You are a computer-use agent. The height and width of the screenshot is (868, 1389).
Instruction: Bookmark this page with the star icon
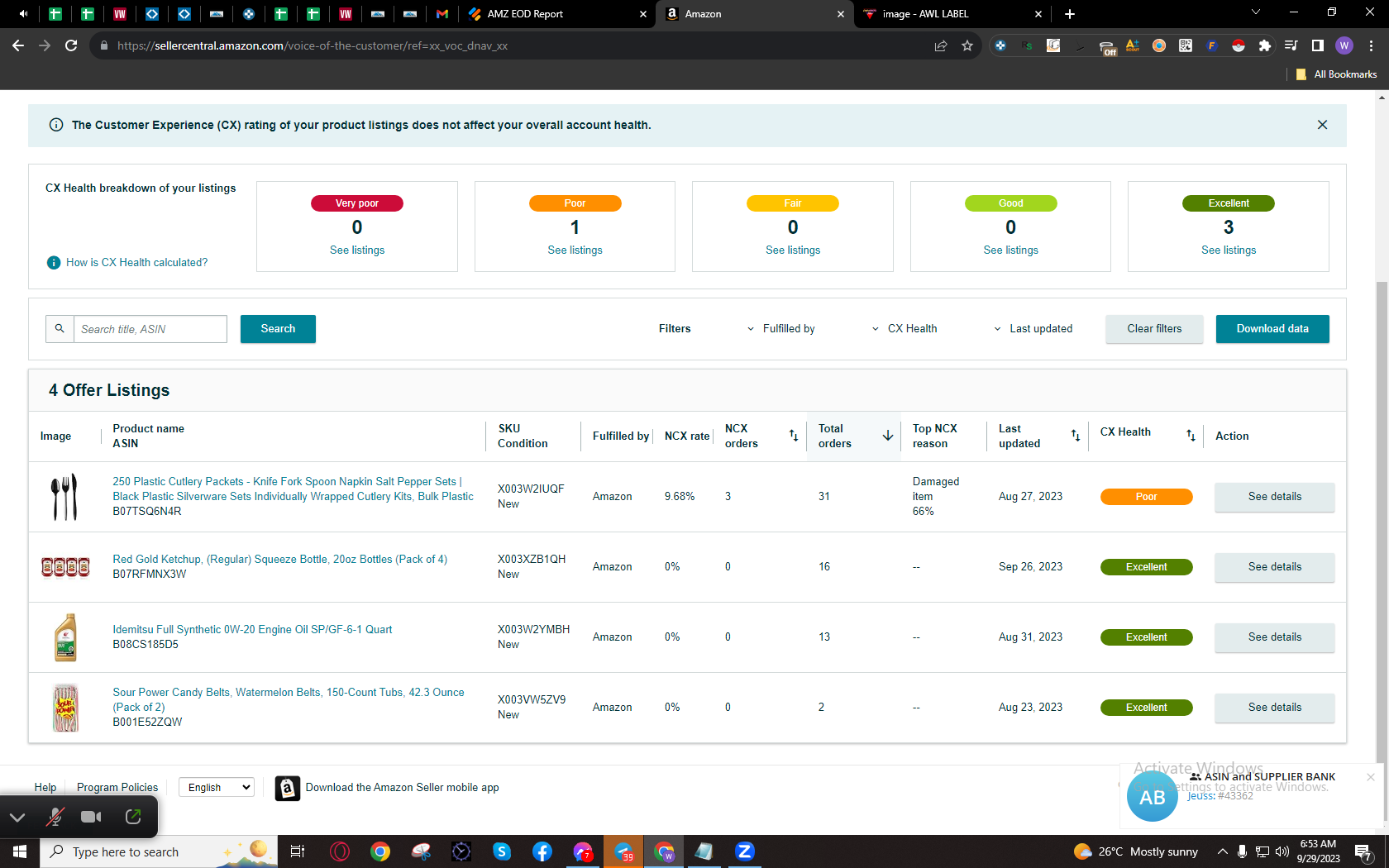[967, 45]
